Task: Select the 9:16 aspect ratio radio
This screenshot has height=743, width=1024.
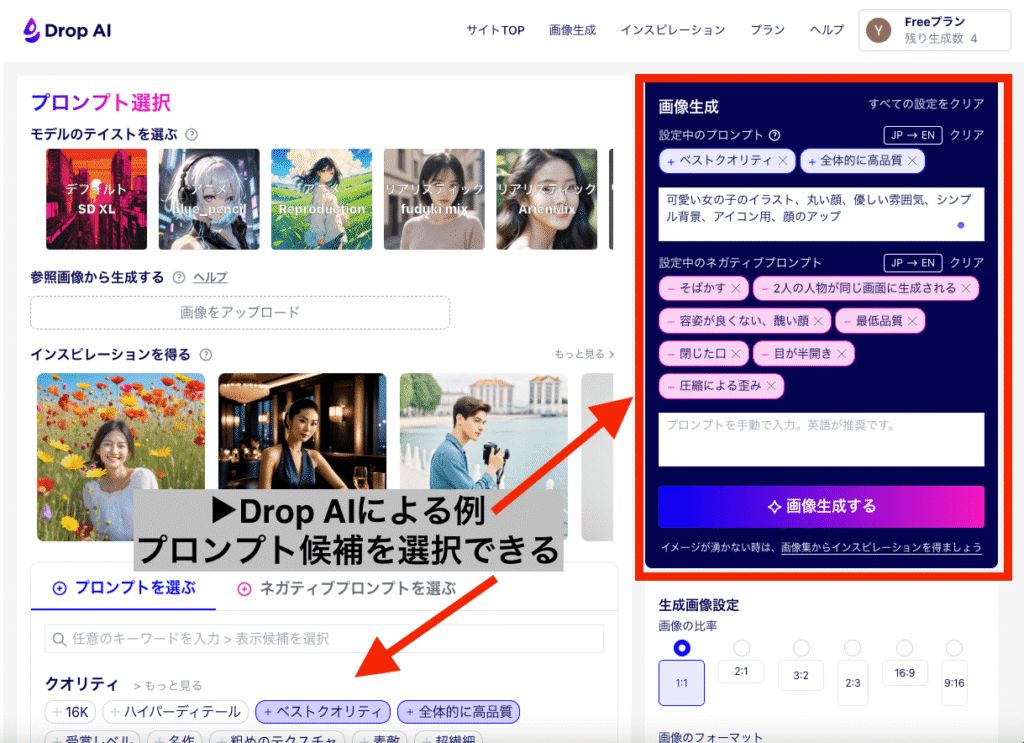Action: click(954, 648)
